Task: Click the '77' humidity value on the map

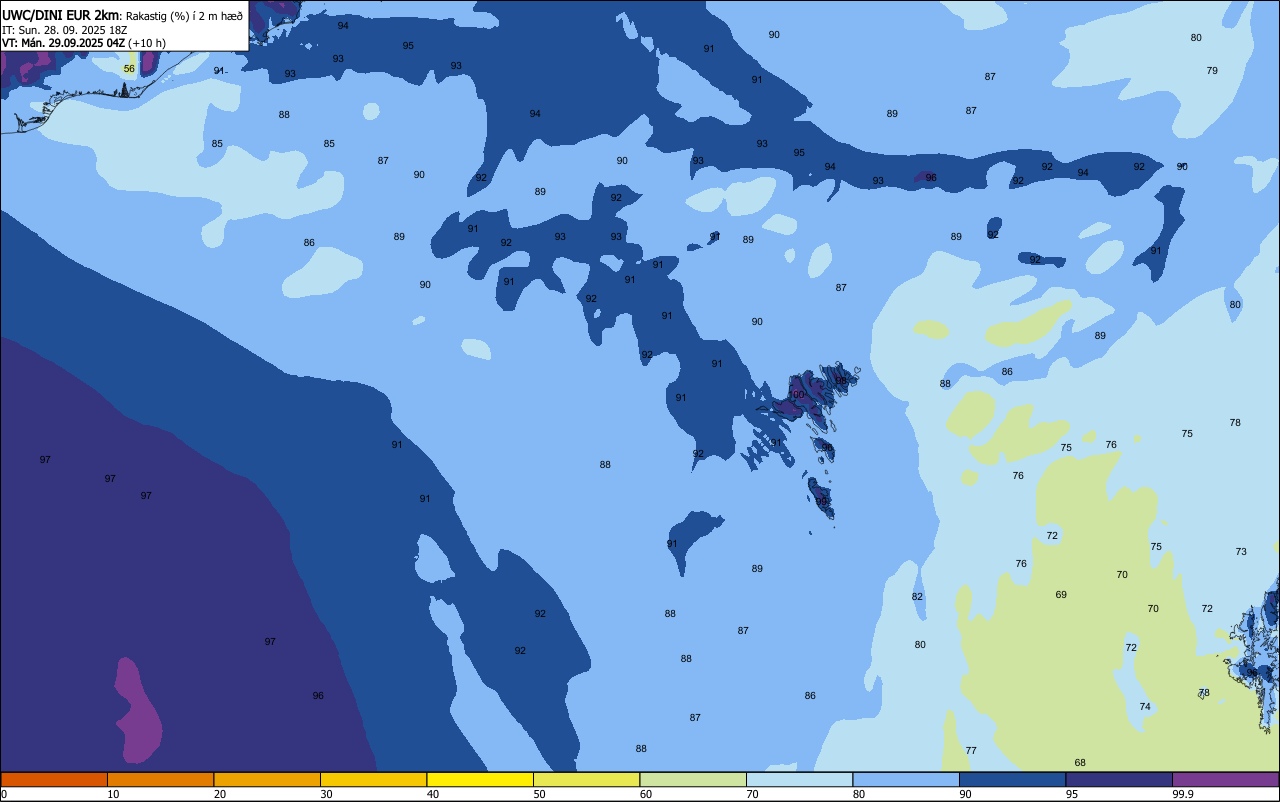Action: pos(971,751)
